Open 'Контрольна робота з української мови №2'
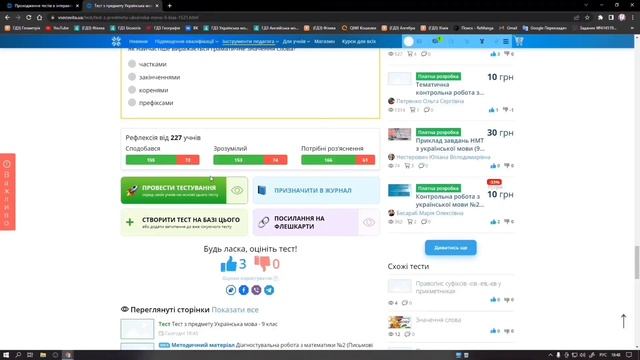Screen dimensions: 640x360 [450, 200]
